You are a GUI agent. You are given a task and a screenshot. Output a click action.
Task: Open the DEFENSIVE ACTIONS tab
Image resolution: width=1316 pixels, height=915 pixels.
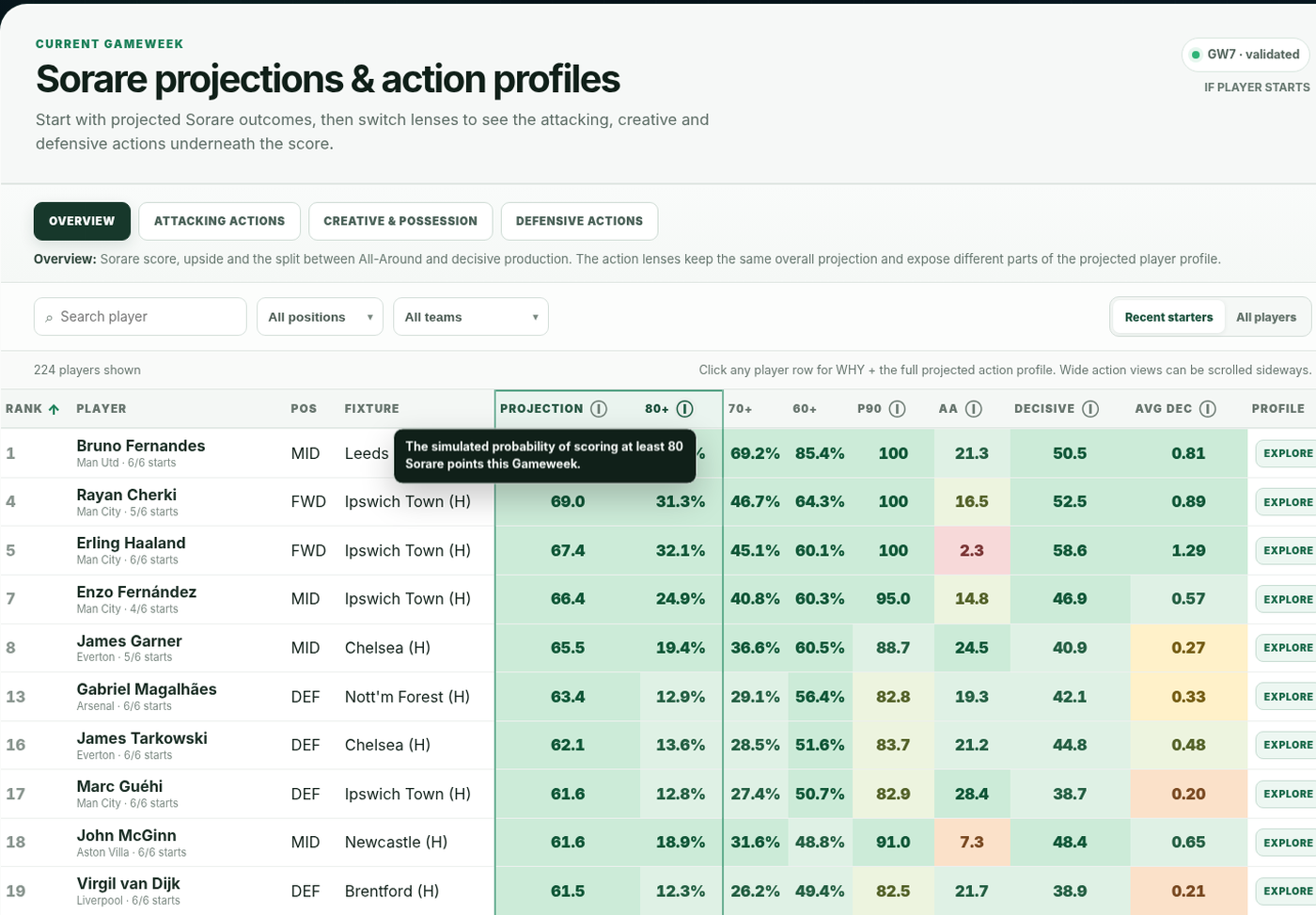(x=579, y=221)
